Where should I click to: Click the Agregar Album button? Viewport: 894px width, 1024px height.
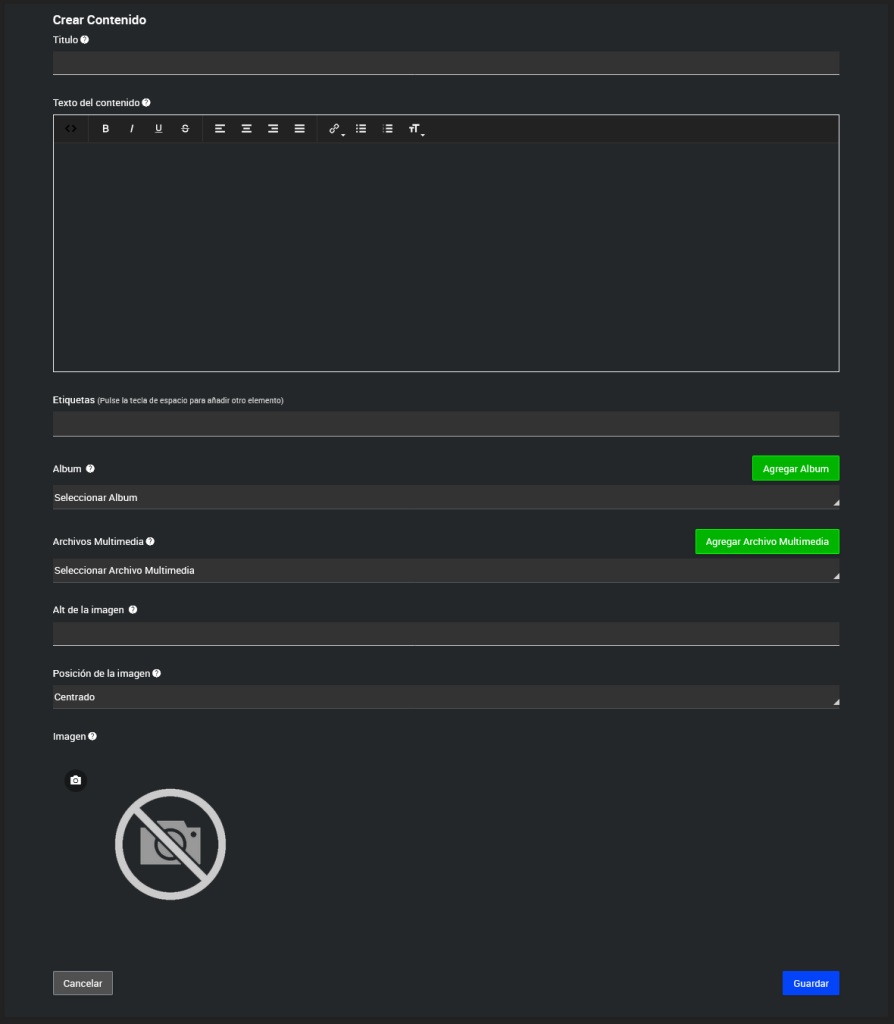(x=795, y=469)
